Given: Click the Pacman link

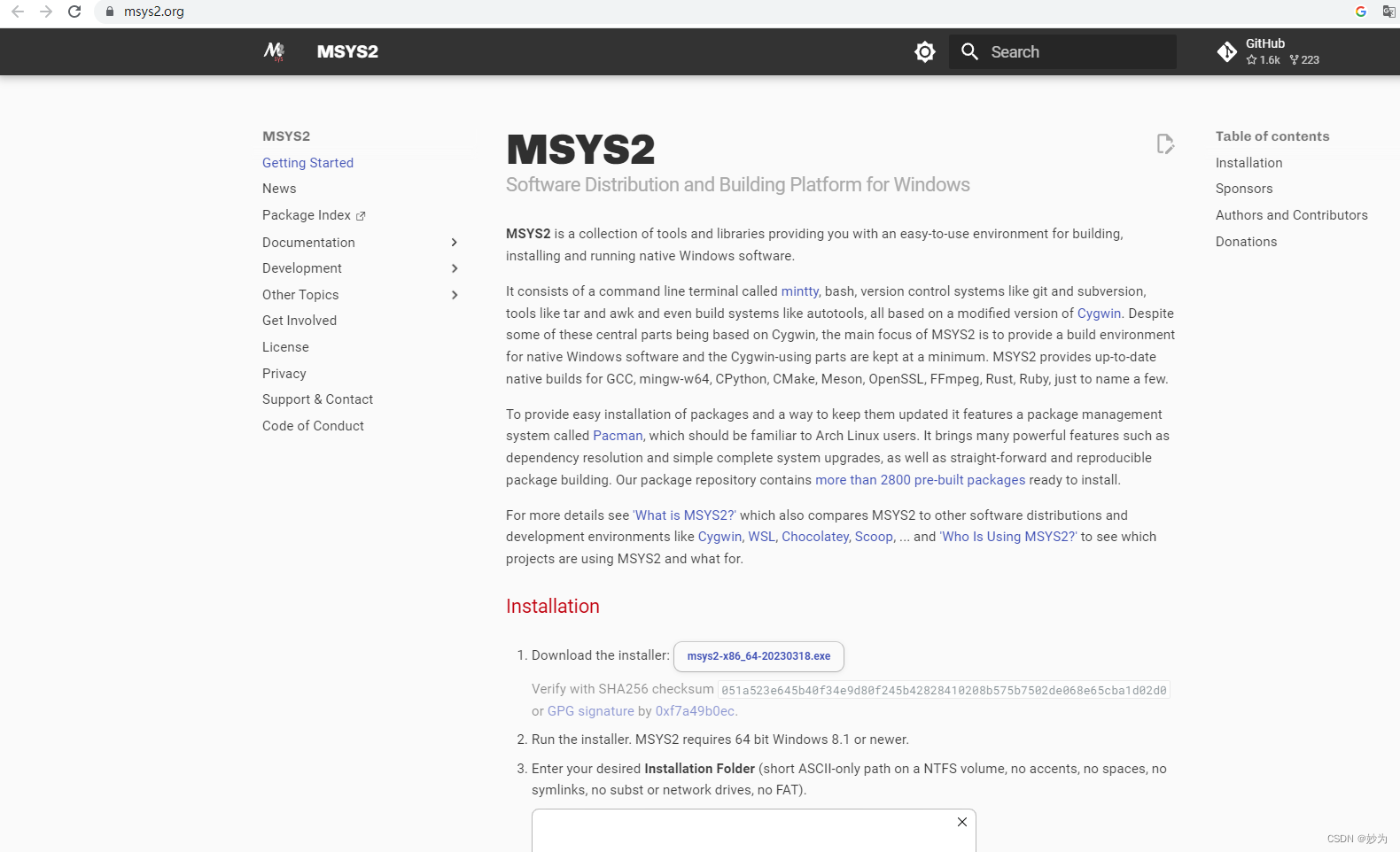Looking at the screenshot, I should point(618,436).
